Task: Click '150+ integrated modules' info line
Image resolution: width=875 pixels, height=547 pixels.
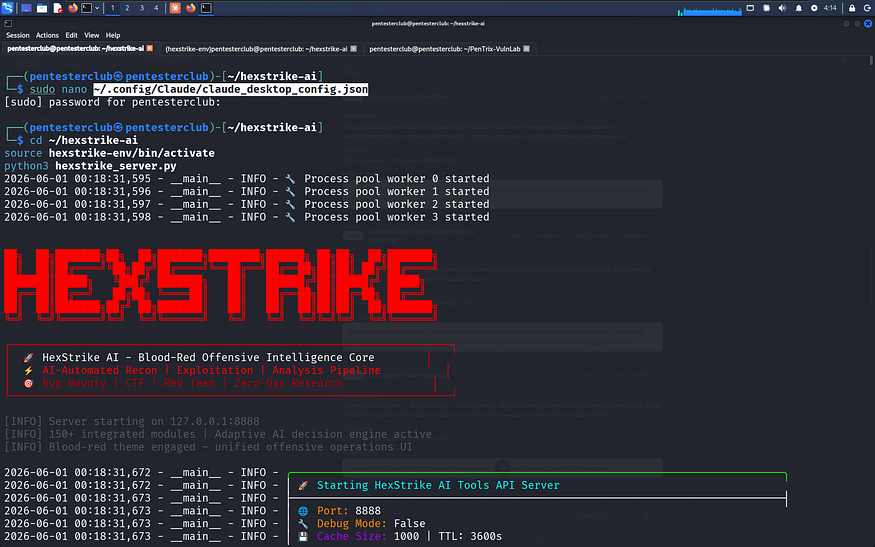Action: point(218,434)
